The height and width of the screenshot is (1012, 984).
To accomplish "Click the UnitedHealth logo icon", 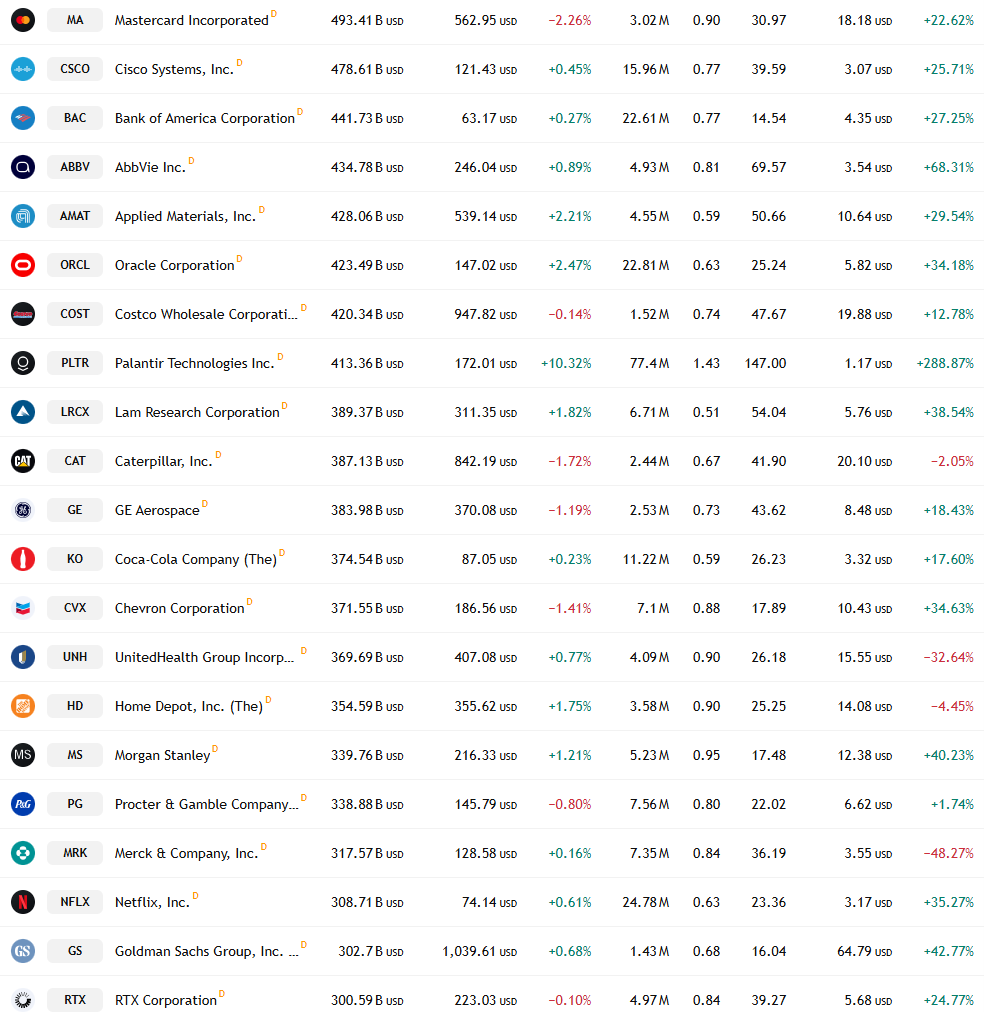I will pos(23,657).
